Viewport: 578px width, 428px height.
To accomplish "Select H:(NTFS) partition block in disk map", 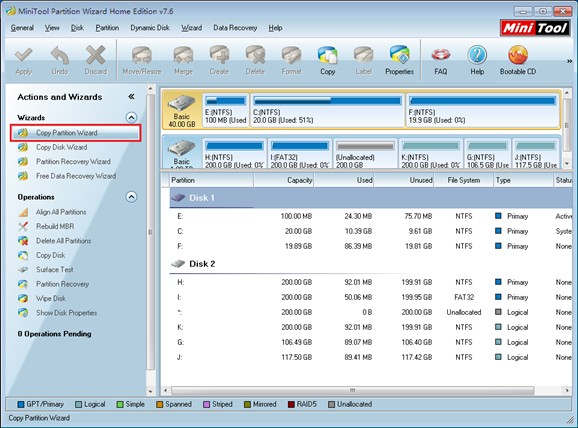I will click(234, 154).
